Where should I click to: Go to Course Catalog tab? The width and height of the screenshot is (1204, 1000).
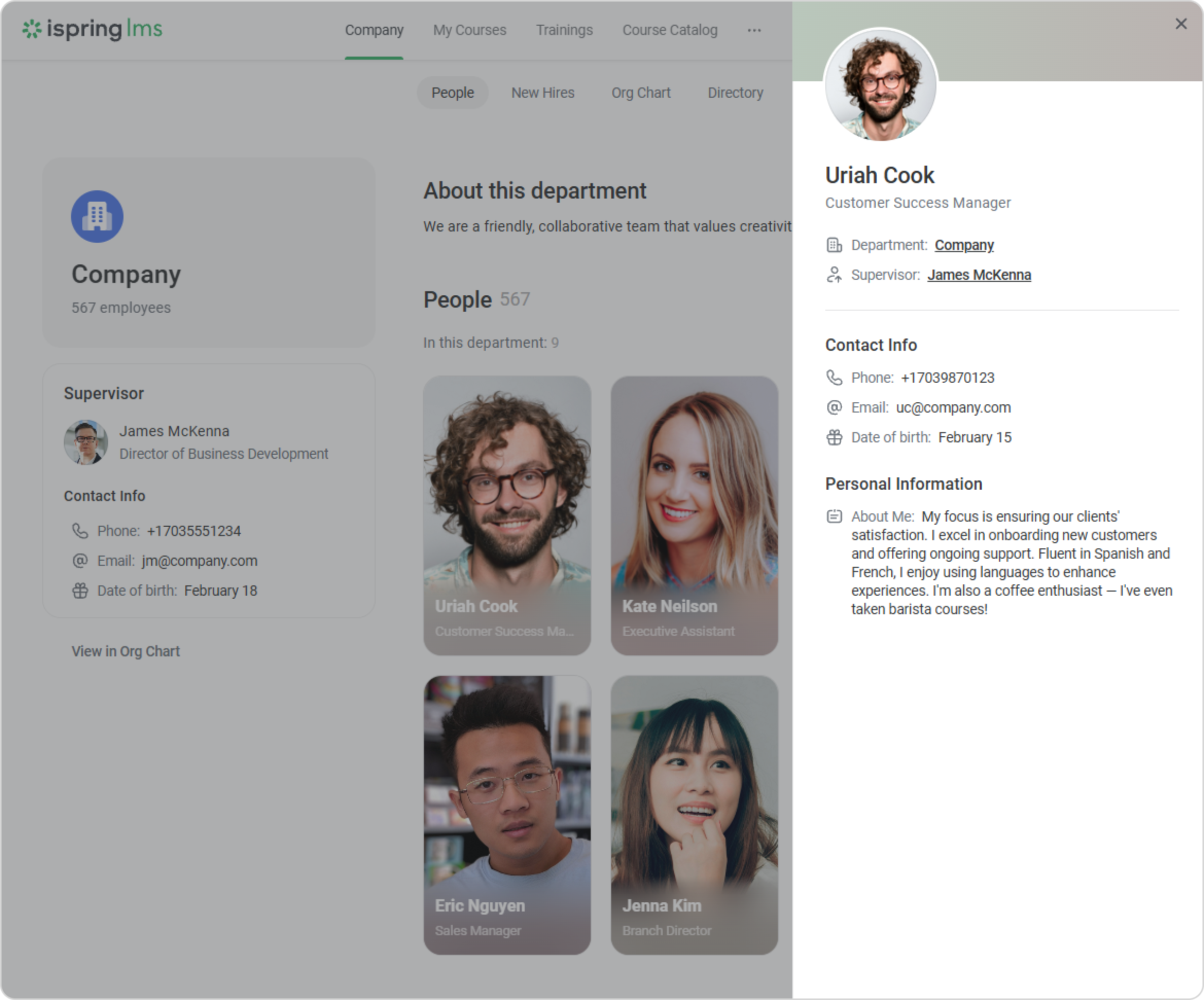[669, 30]
